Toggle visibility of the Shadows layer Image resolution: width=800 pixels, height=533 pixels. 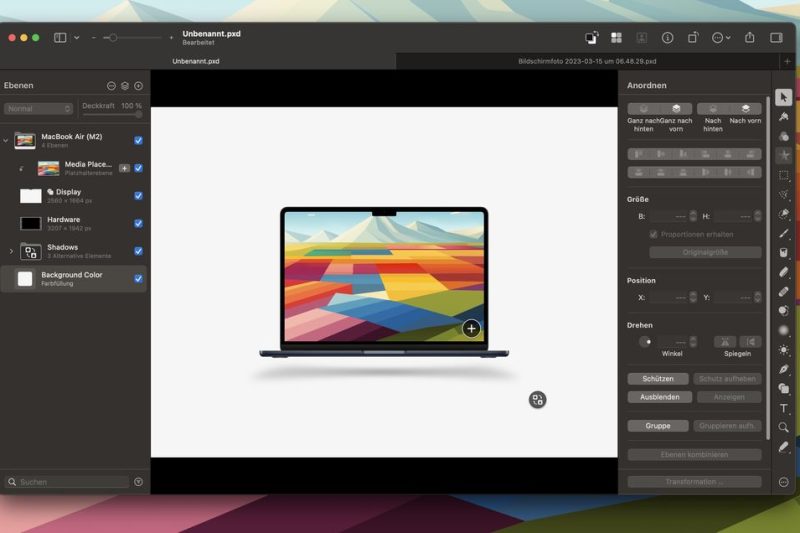tap(138, 251)
